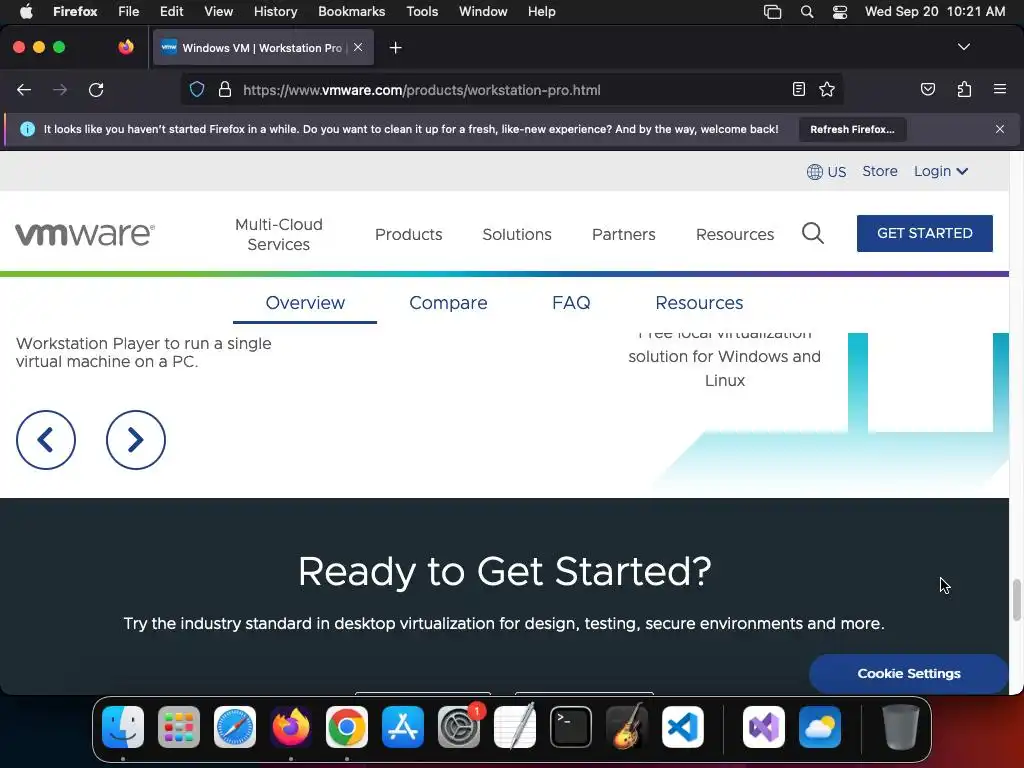Click the VMware logo
1024x768 pixels.
pos(85,234)
